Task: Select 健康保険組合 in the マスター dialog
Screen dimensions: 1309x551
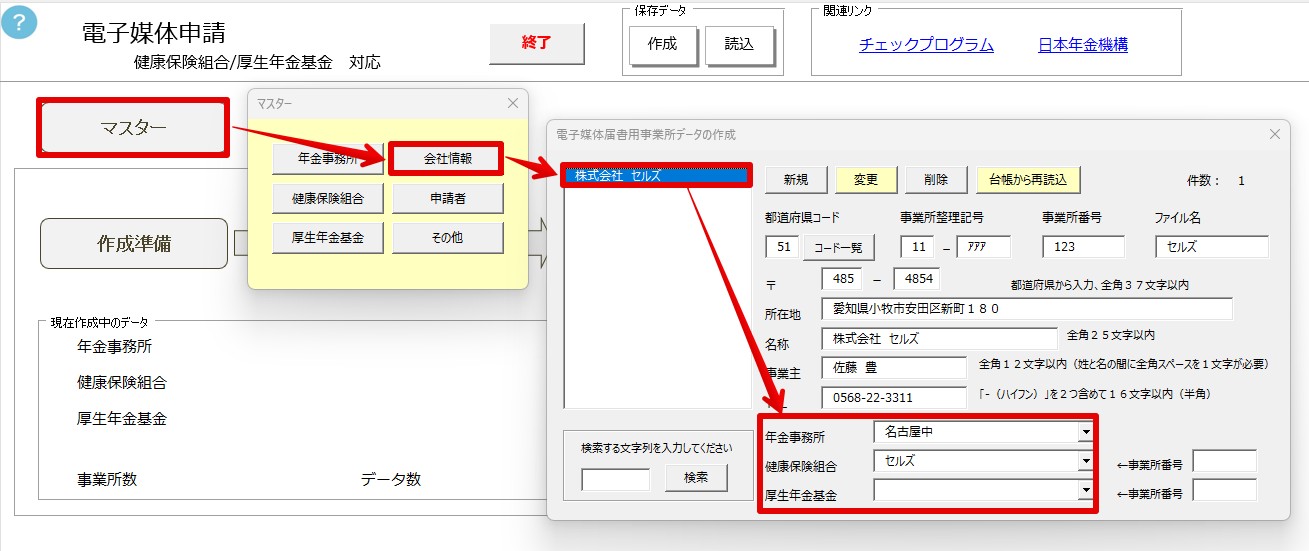Action: pos(327,198)
